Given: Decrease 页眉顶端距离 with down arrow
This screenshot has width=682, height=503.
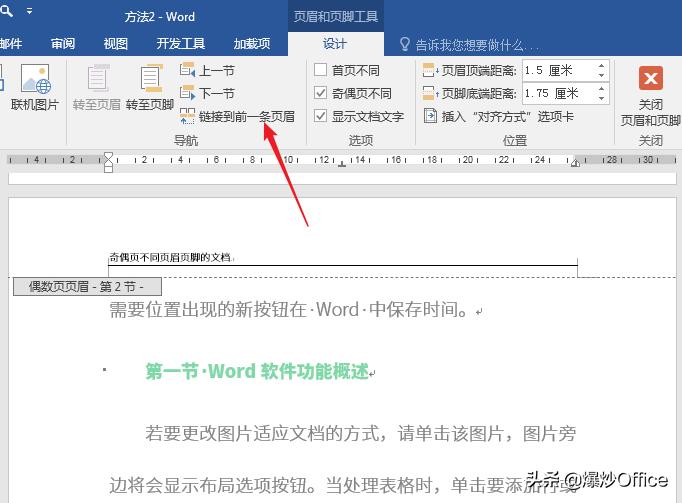Looking at the screenshot, I should [601, 75].
